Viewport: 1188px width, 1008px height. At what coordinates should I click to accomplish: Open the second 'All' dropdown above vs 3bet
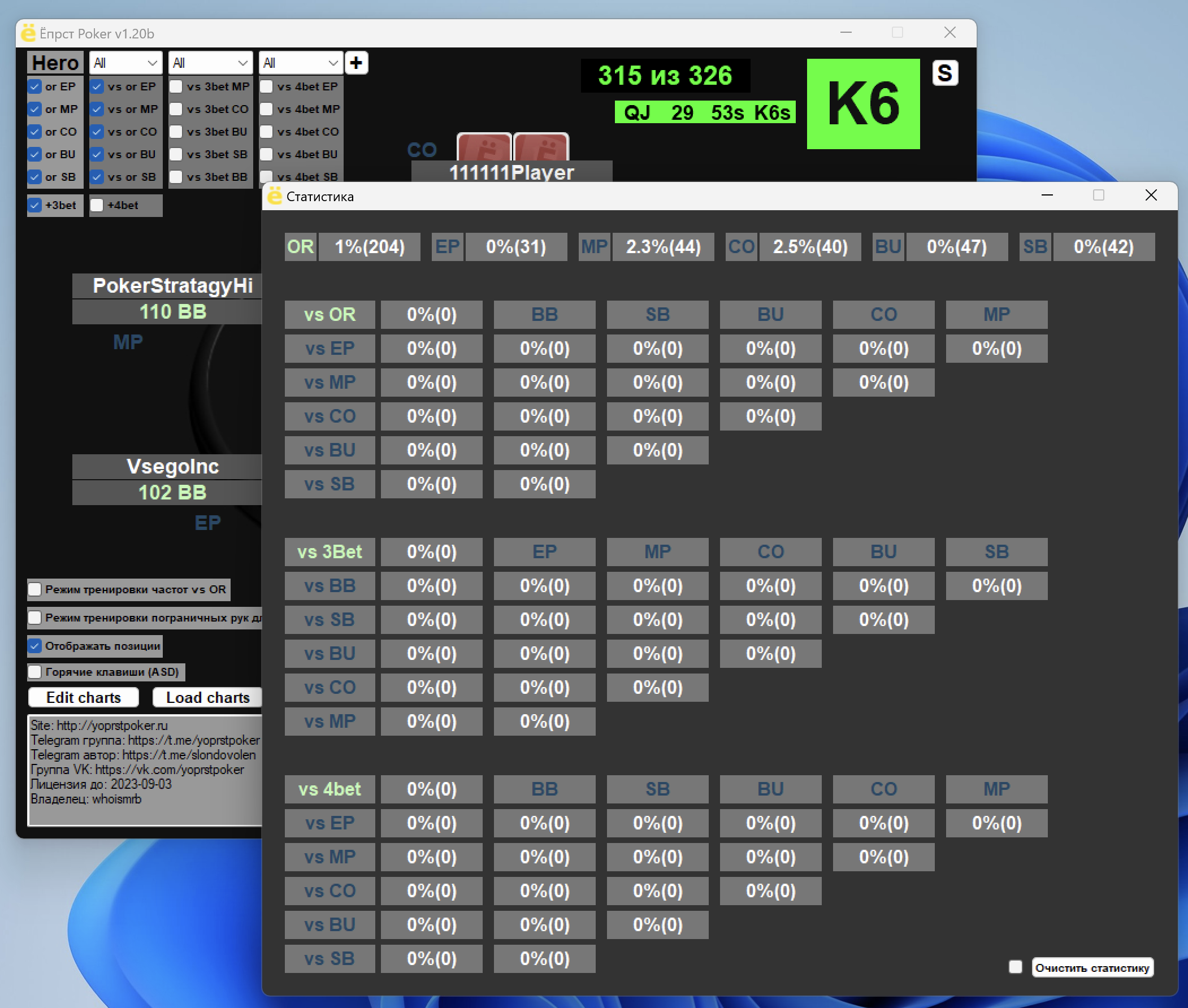[210, 63]
